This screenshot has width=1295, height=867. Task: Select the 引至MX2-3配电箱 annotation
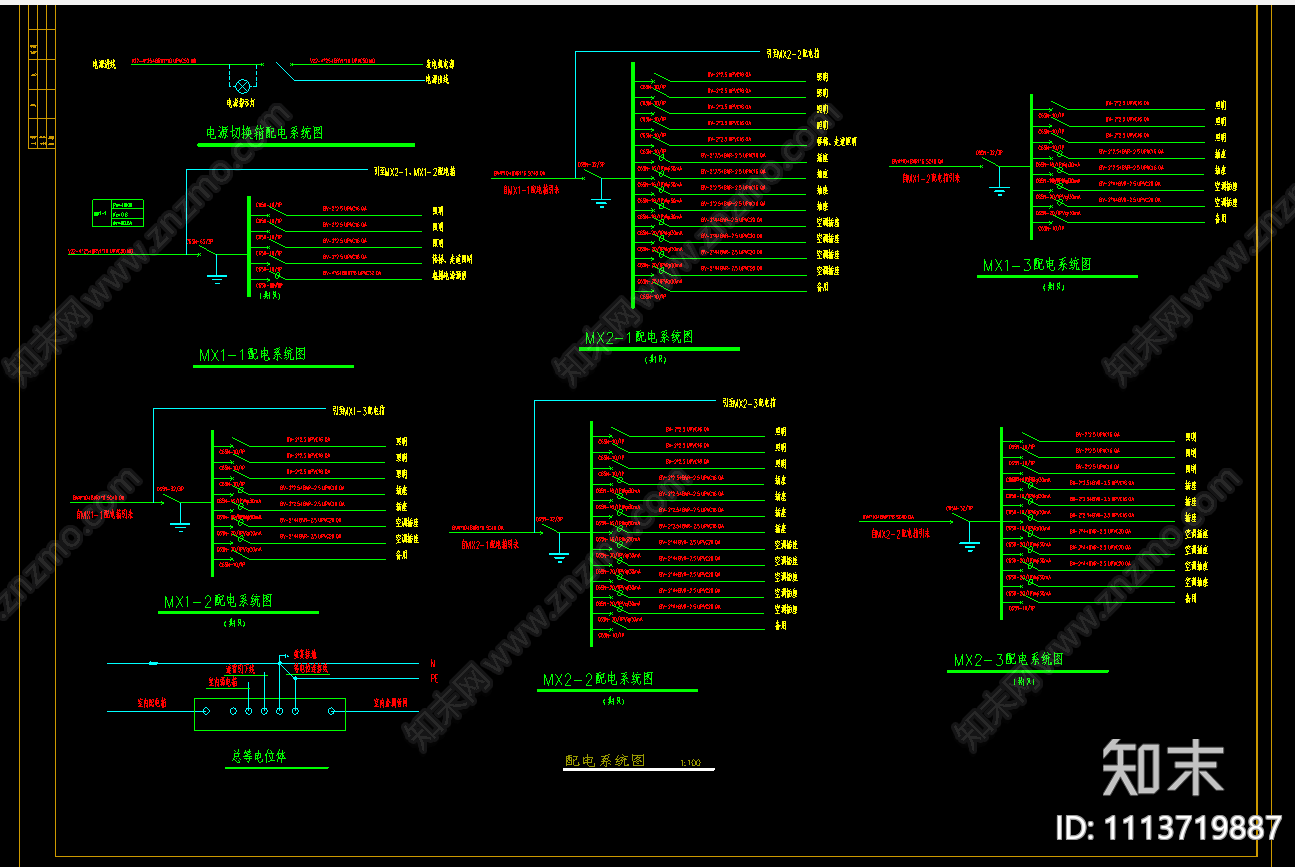[x=749, y=403]
